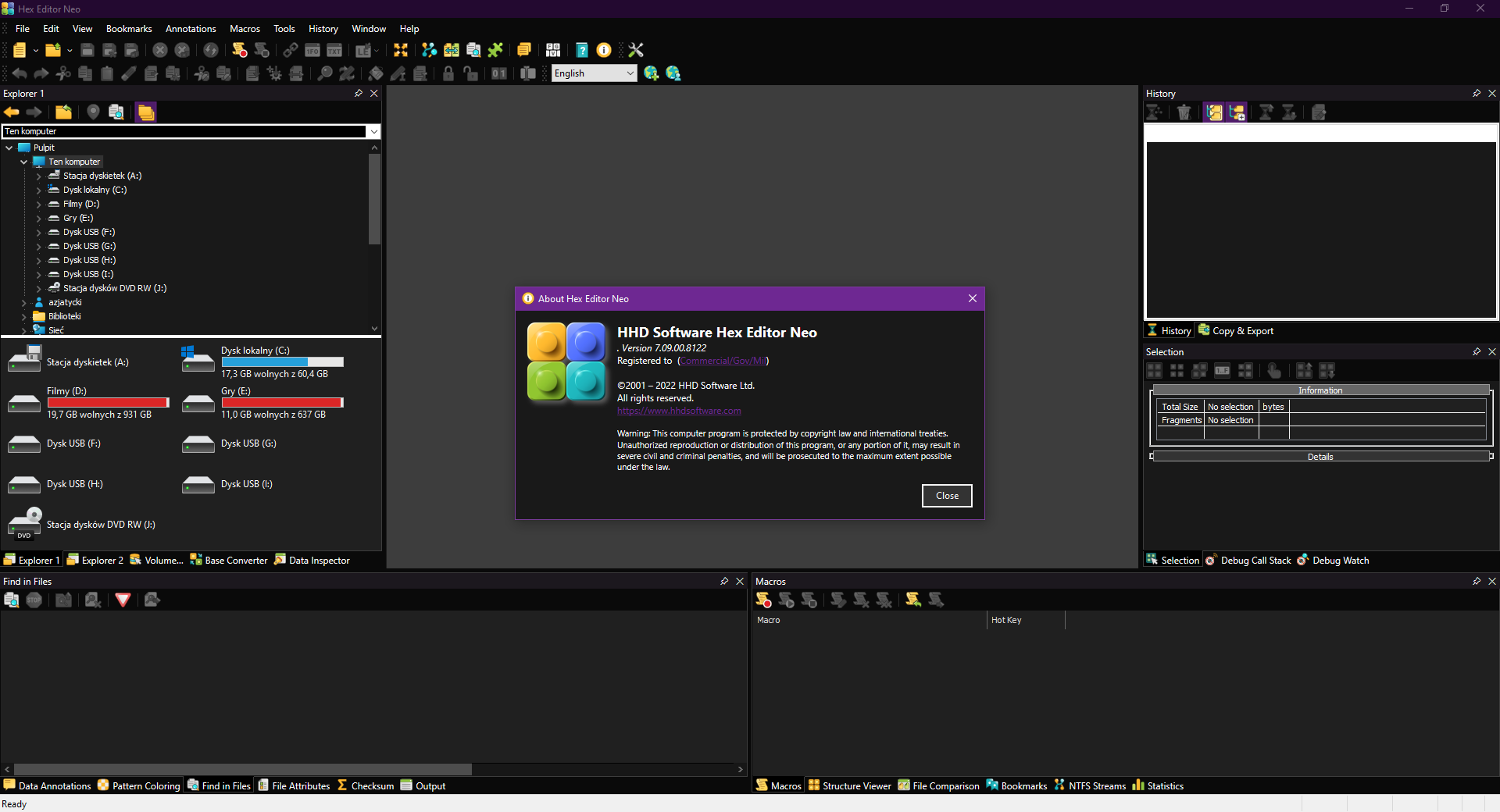Screen dimensions: 1500x812
Task: Click the Explorer tree vertical scrollbar
Action: pyautogui.click(x=375, y=199)
